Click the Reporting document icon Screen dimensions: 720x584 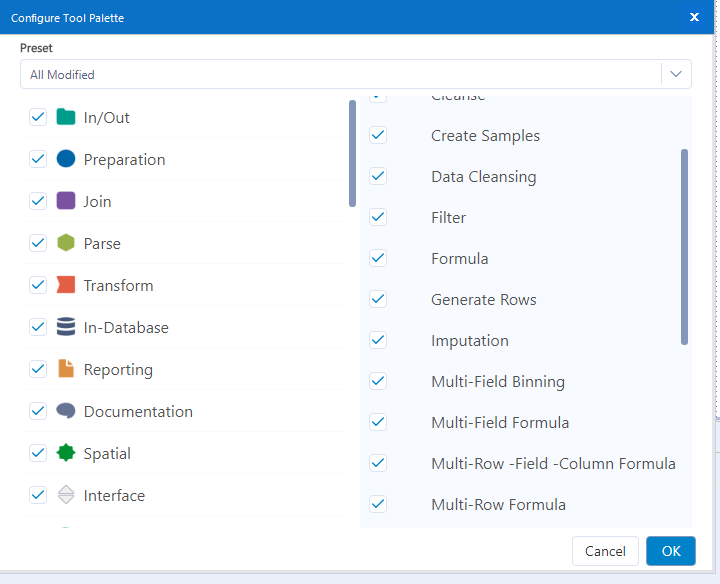pyautogui.click(x=66, y=369)
